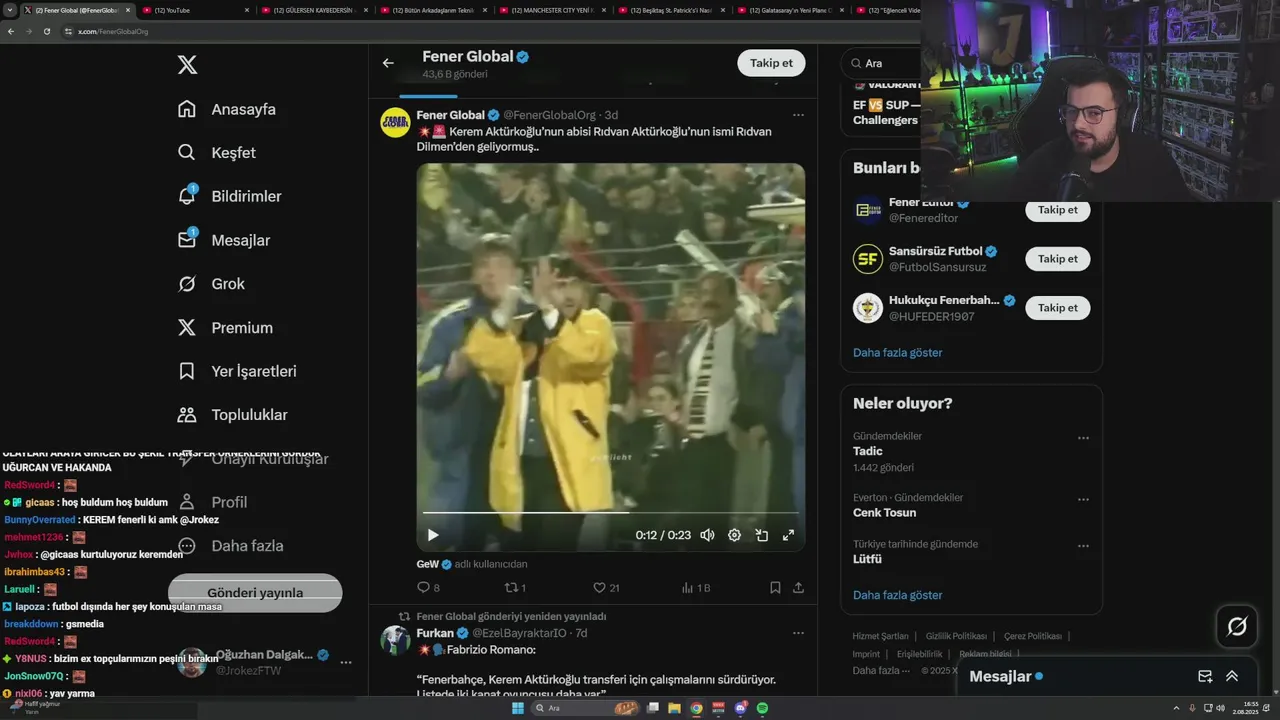Screen dimensions: 1280x720
Task: Click the magnifier icon next to Keşfet
Action: coord(187,153)
